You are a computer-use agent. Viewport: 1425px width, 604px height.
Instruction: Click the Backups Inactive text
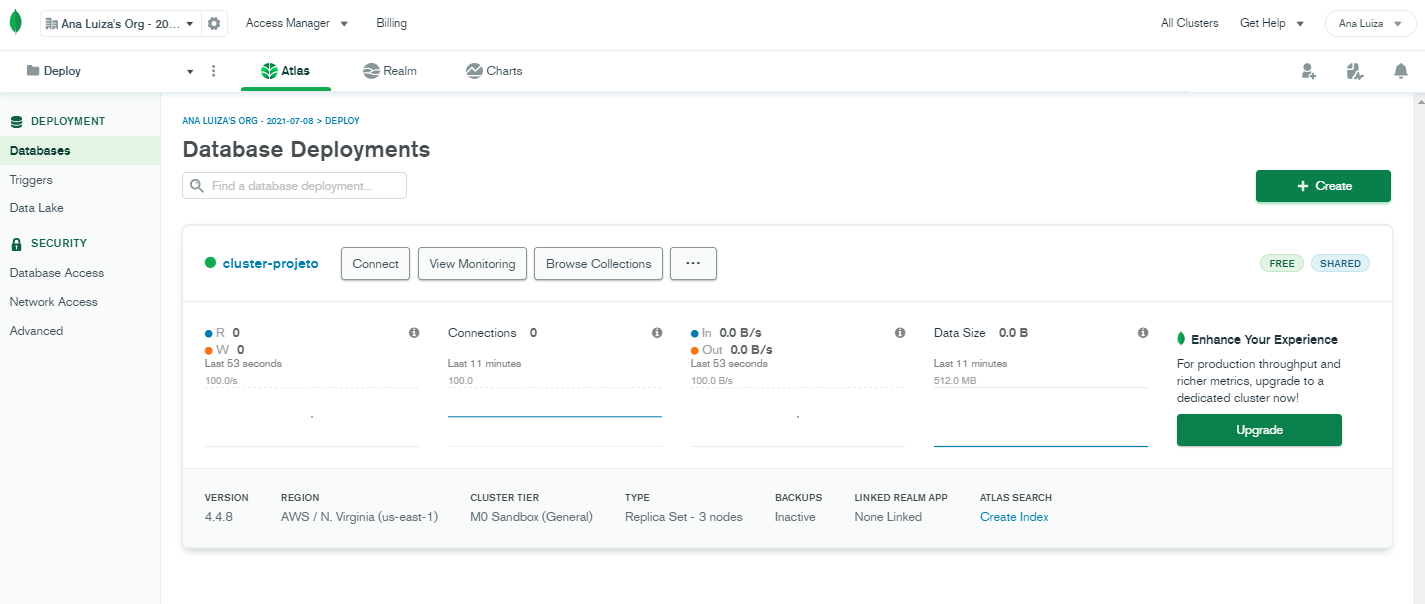click(795, 517)
